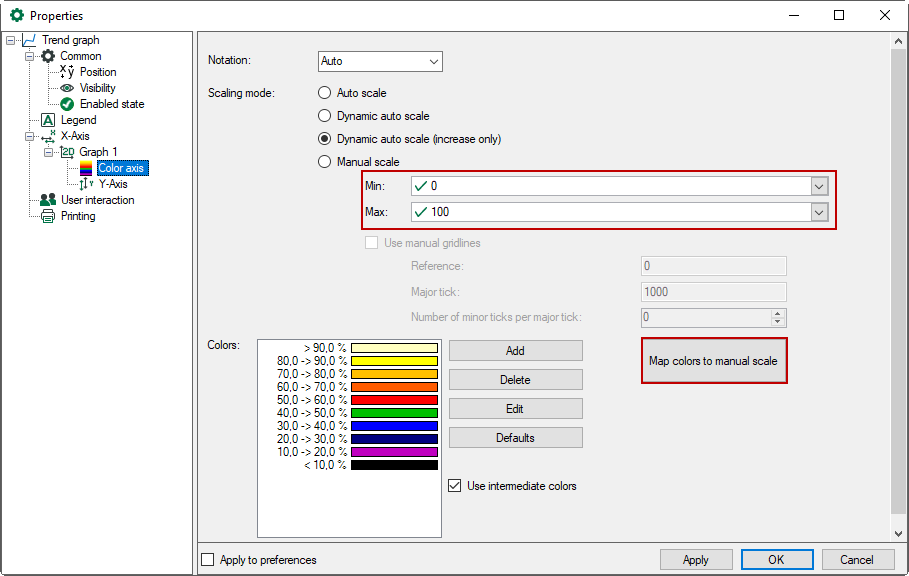Choose the Manual scale option
This screenshot has width=909, height=576.
coord(324,162)
